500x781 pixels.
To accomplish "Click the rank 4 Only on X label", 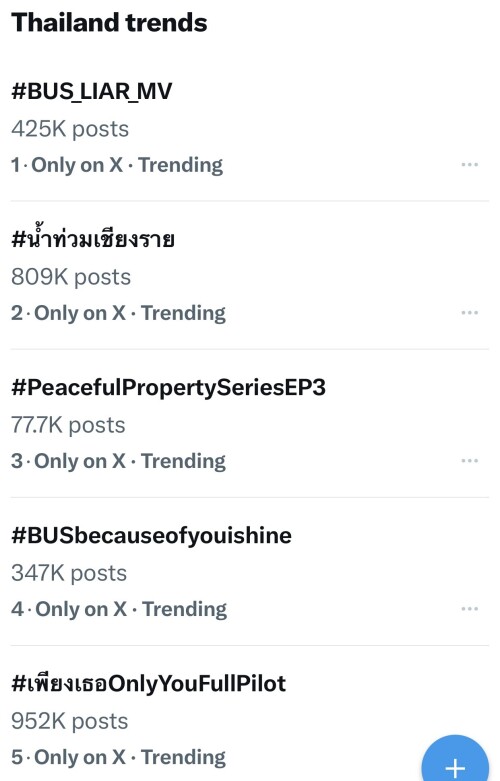I will (81, 609).
